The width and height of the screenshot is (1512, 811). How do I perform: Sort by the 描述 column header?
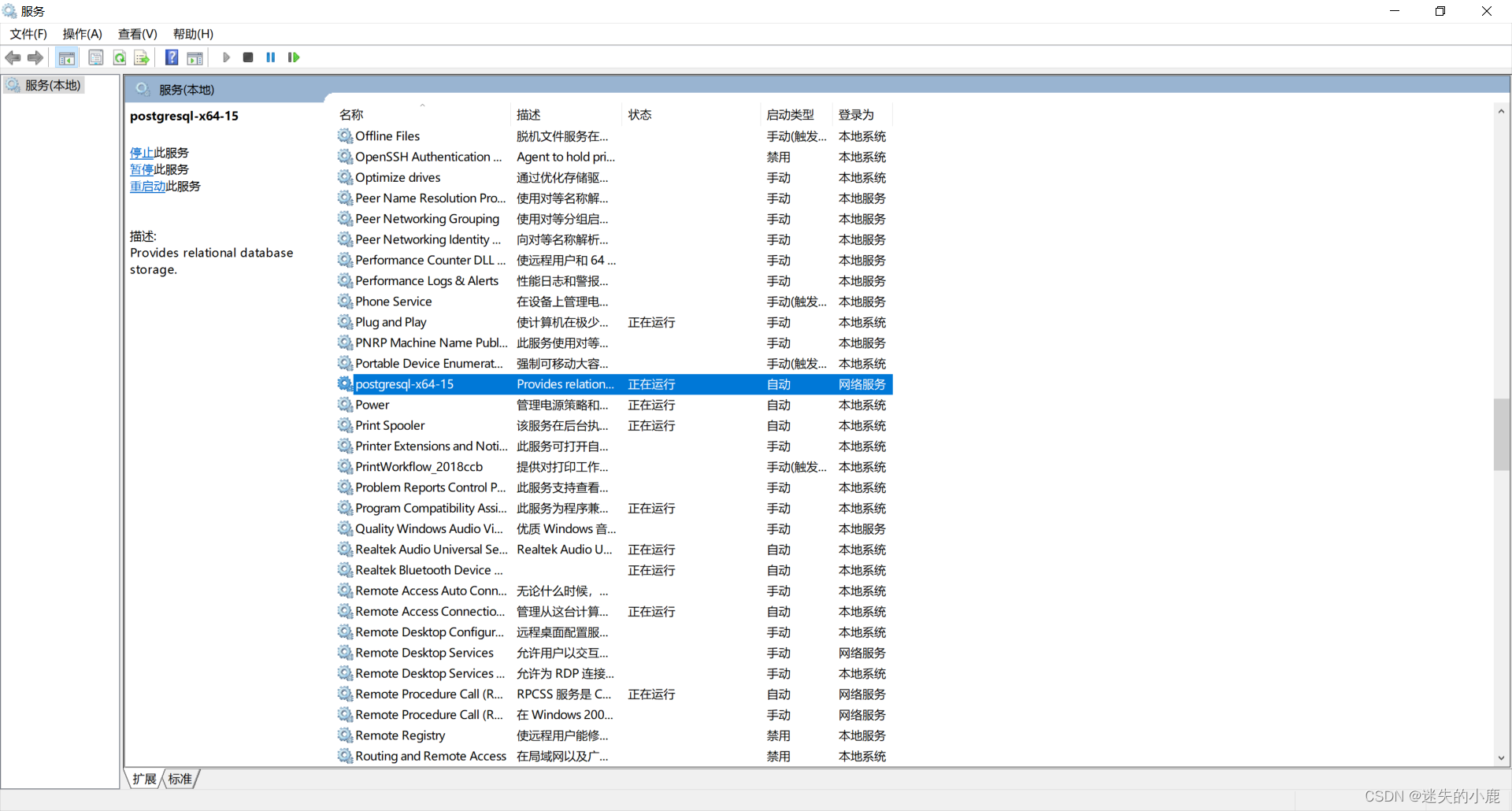click(567, 115)
